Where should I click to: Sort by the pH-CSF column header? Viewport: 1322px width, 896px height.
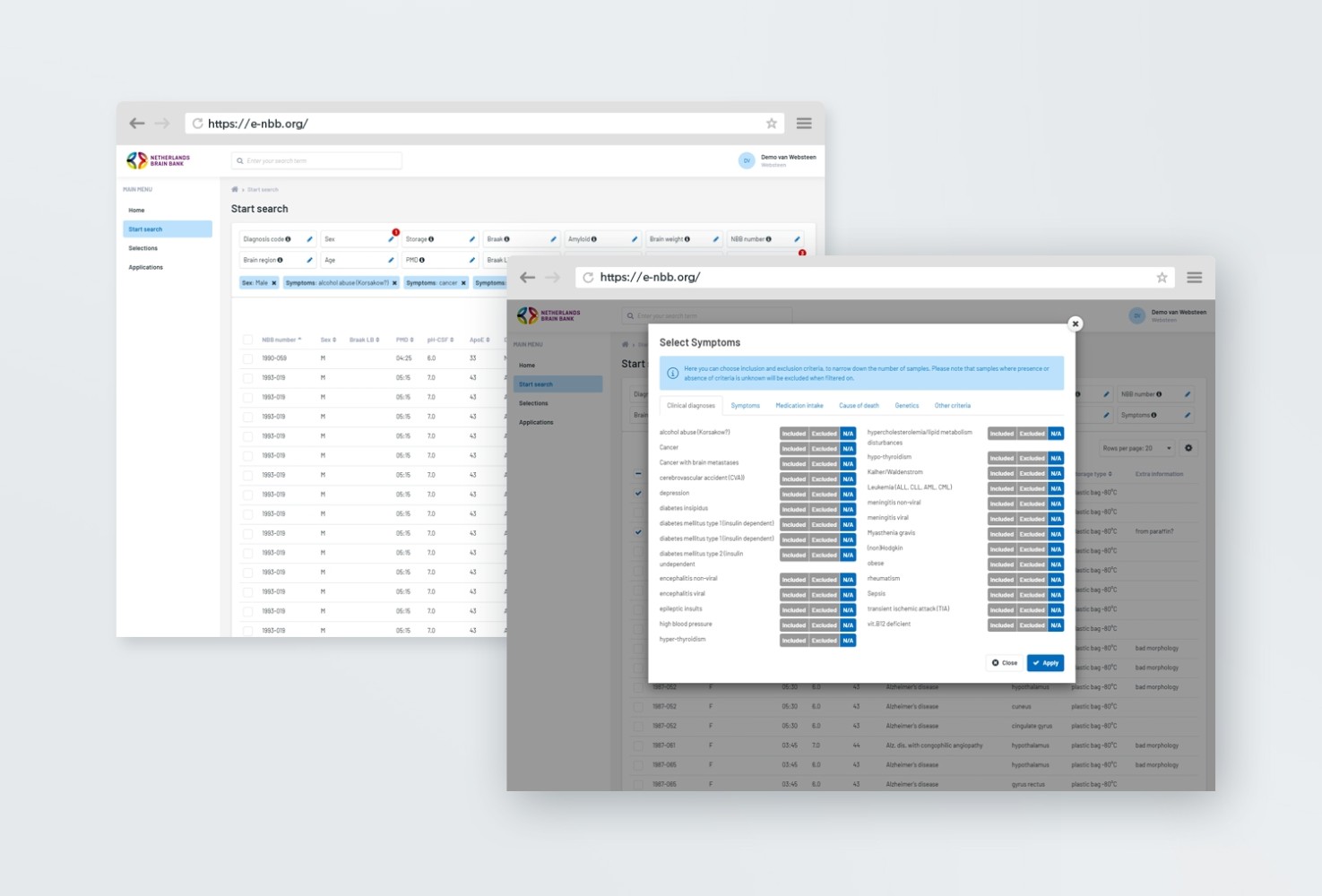[440, 340]
